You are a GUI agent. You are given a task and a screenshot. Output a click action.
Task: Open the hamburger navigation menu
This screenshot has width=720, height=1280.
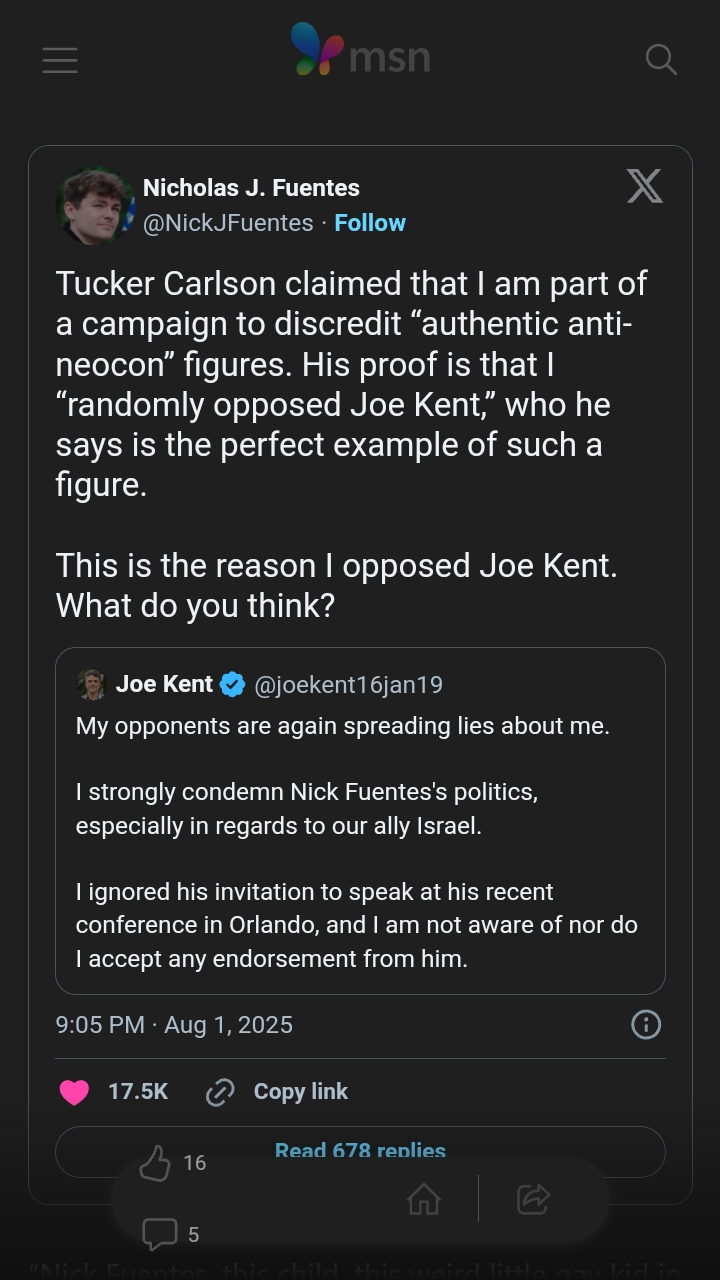60,60
